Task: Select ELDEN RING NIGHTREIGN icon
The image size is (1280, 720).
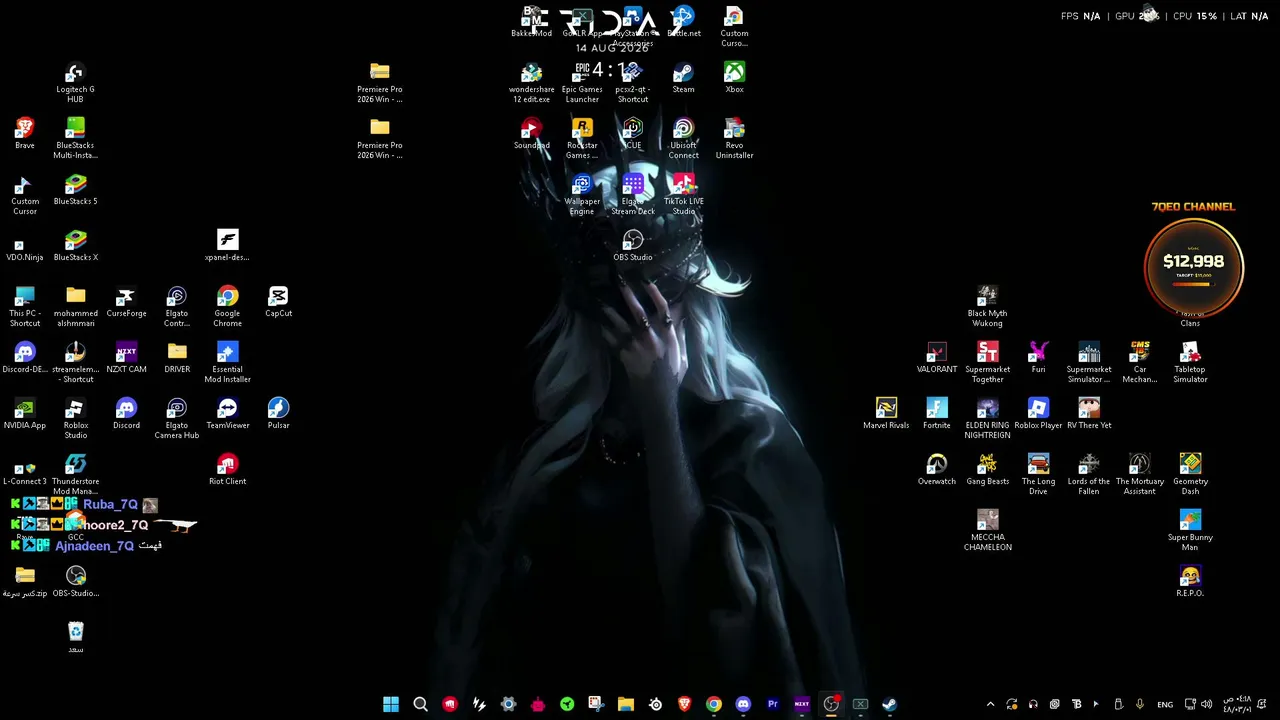Action: (x=987, y=419)
